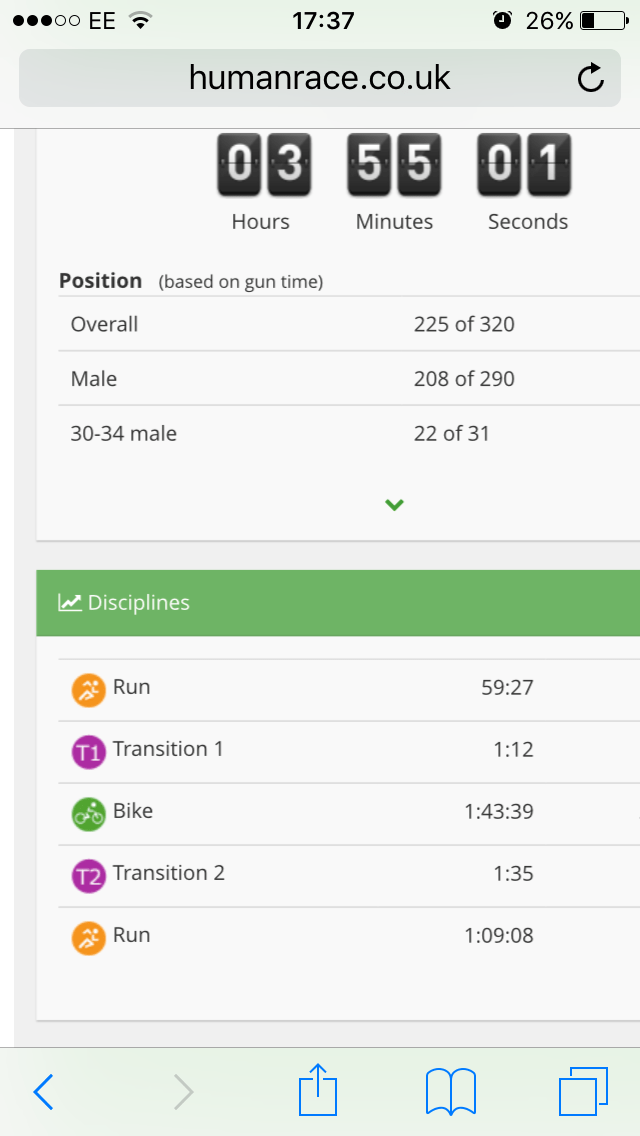Tap the green Bike icon
The height and width of the screenshot is (1136, 640).
(x=88, y=813)
